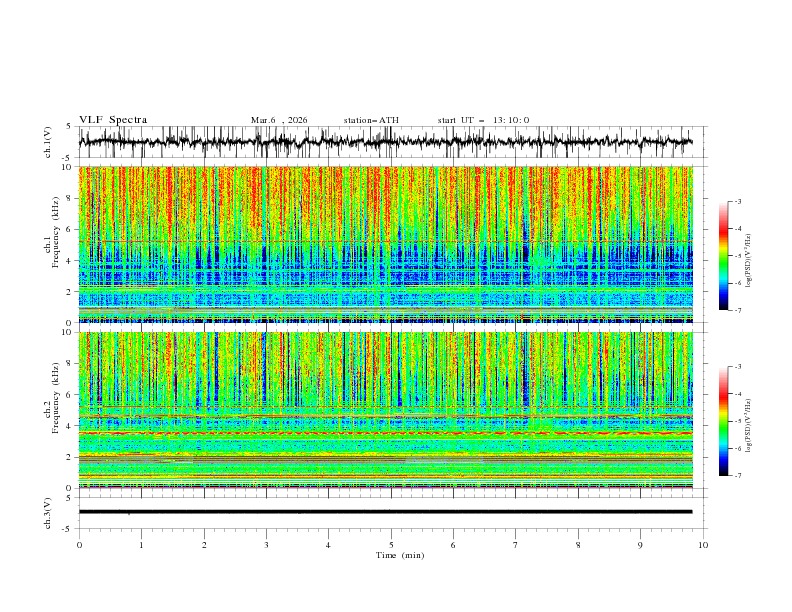
Task: Click the red 3.5 kHz band in ch.2 spectrogram
Action: click(385, 433)
